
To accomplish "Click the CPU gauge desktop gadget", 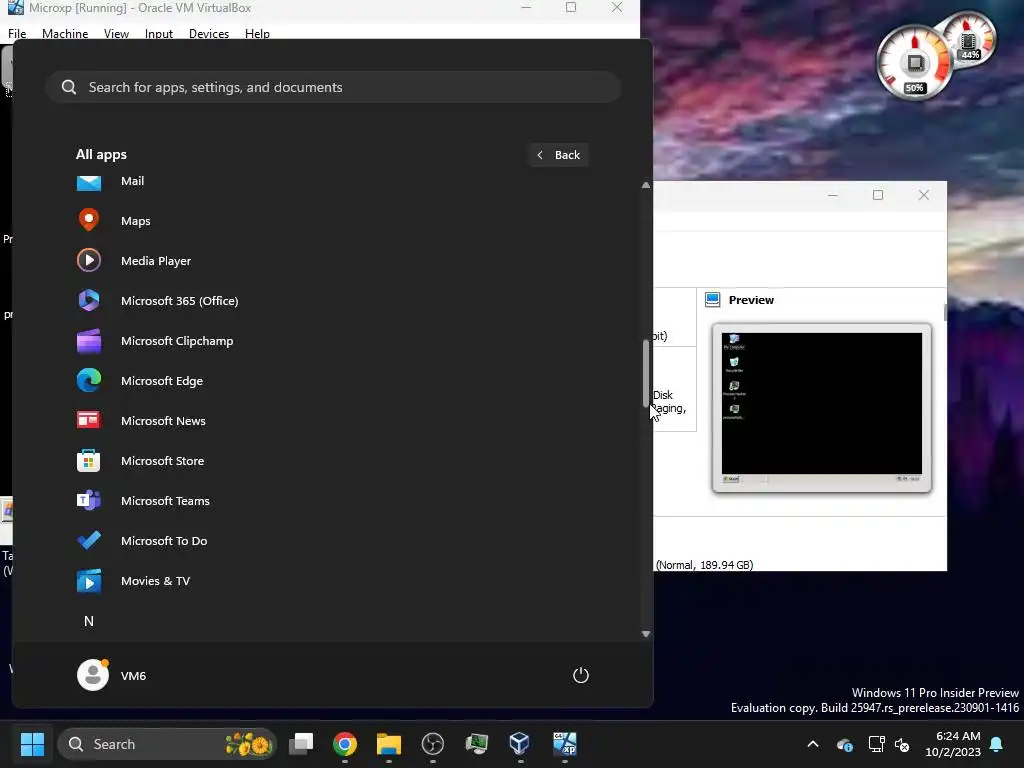I will tap(914, 63).
